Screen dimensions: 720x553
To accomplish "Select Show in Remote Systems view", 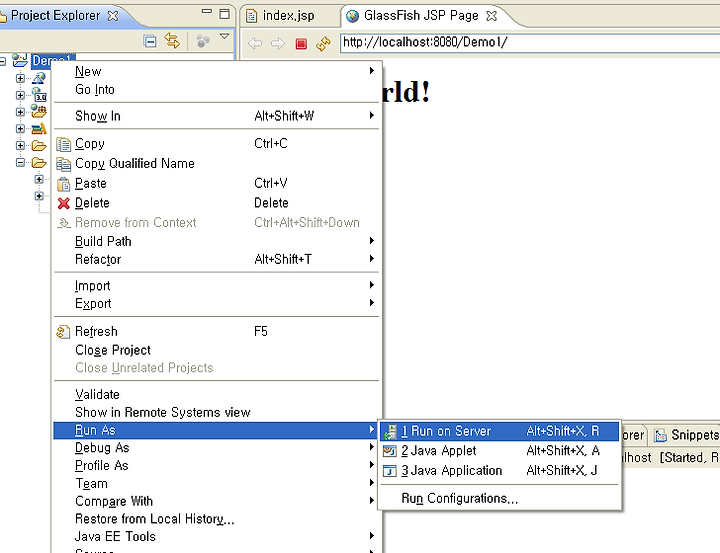I will point(217,412).
